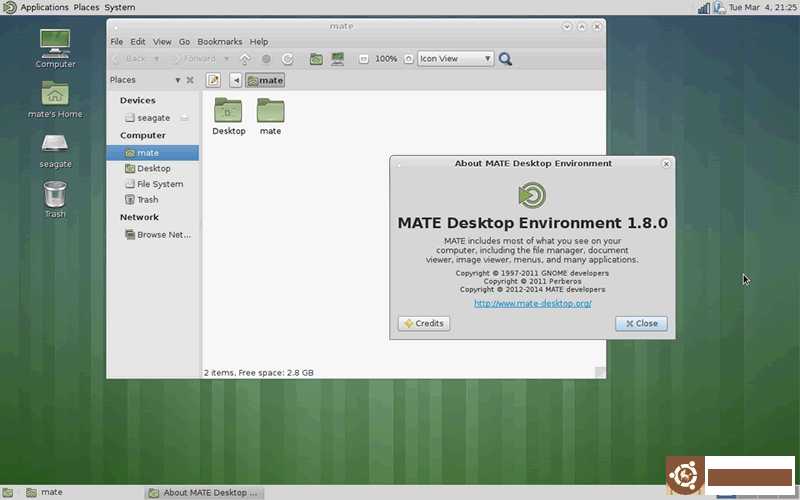Click the Up parent folder arrow
800x500 pixels.
point(245,59)
